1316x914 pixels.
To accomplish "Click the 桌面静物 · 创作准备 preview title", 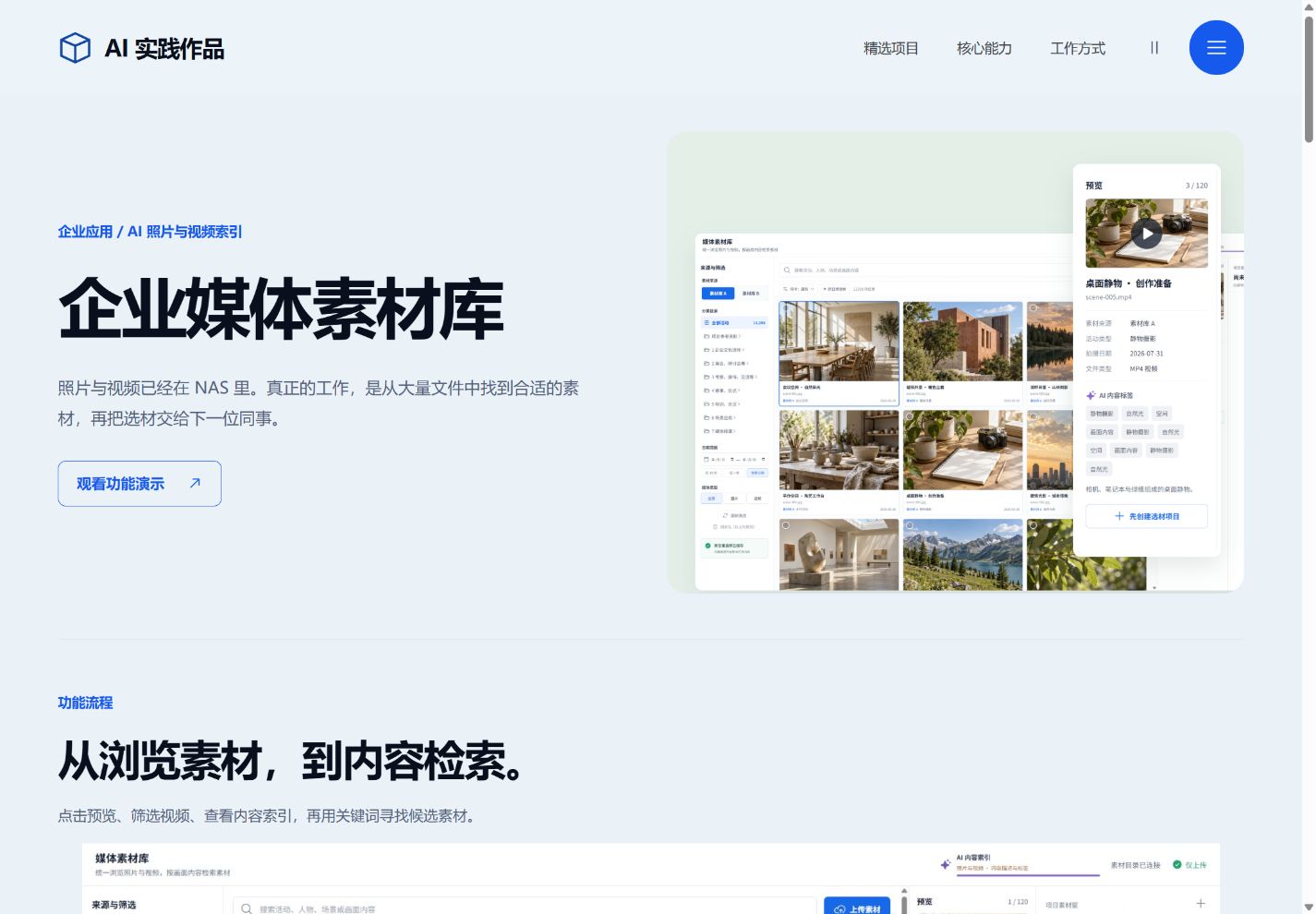I will coord(1129,283).
